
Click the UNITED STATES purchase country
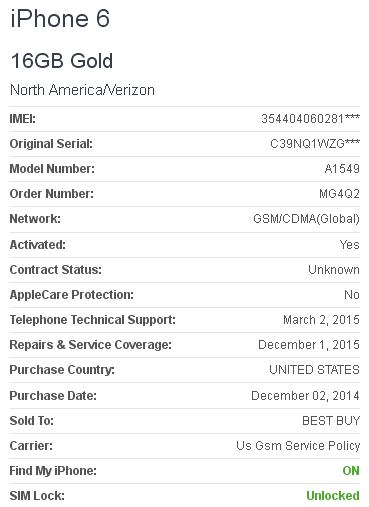coord(314,370)
